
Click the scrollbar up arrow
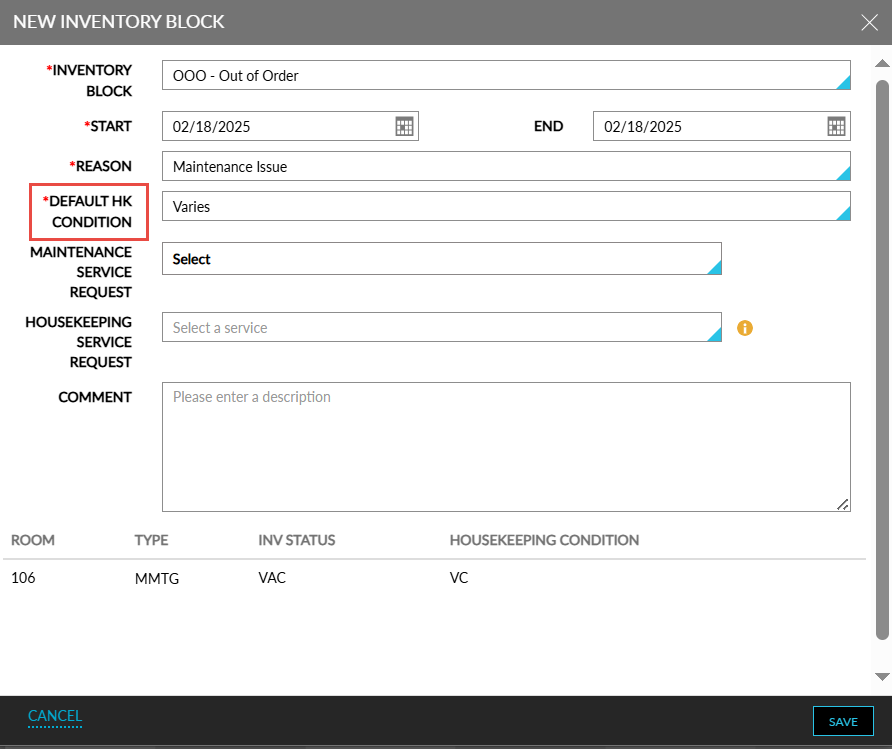882,63
